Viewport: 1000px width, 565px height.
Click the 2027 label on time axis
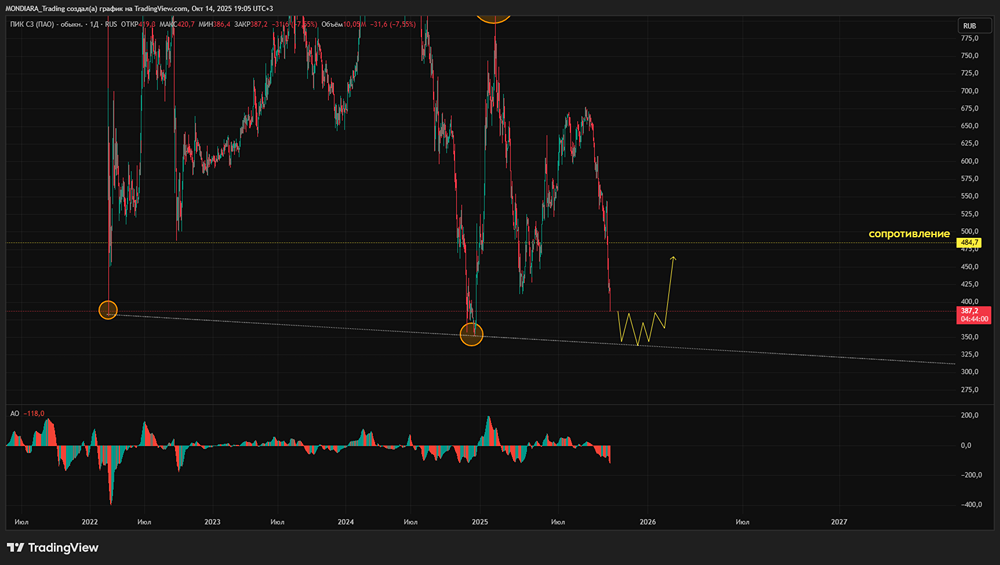pyautogui.click(x=839, y=522)
